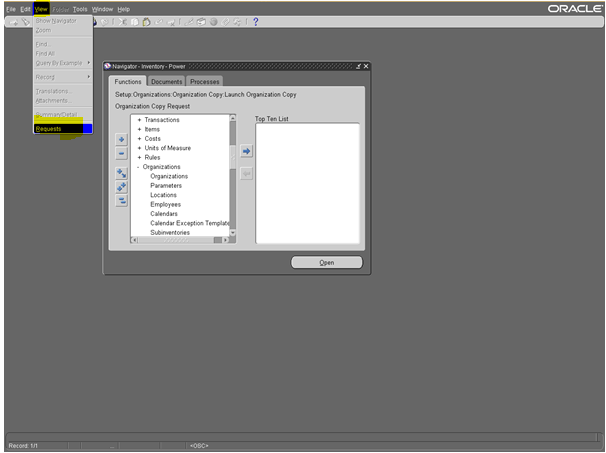This screenshot has width=606, height=453.
Task: Select Parameters in the tree
Action: 166,186
